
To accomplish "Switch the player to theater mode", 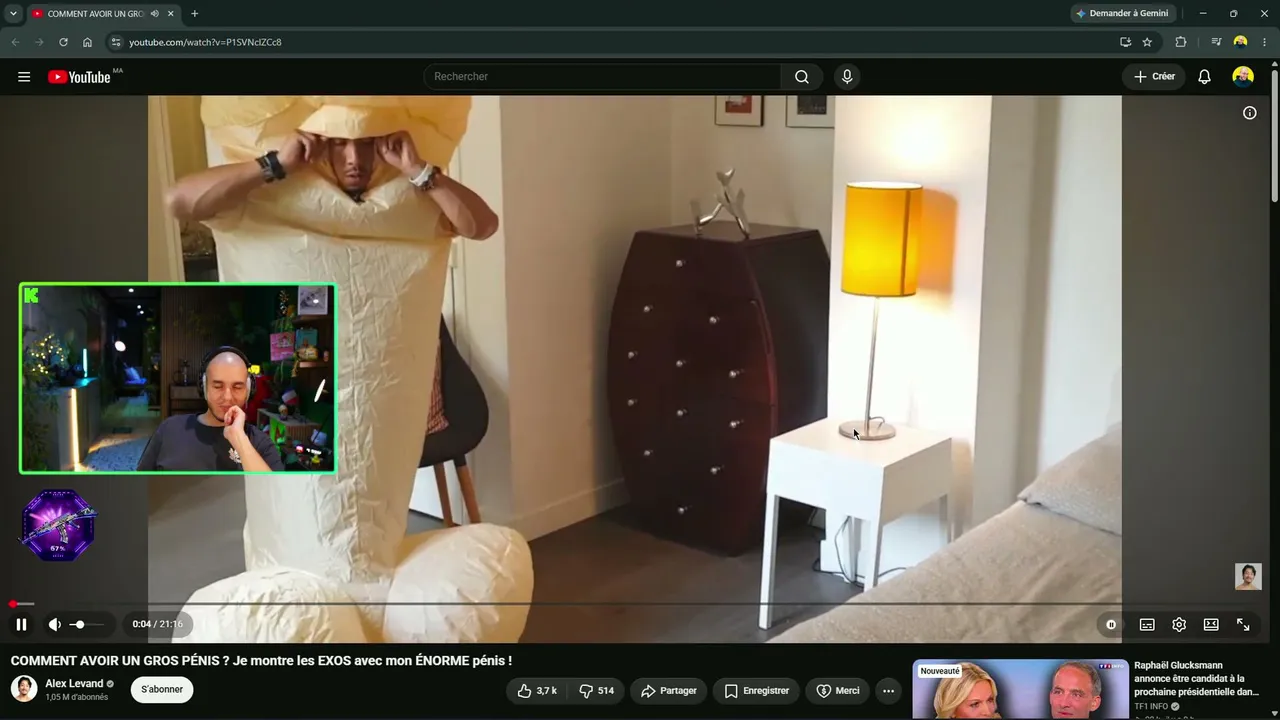I will (1211, 624).
